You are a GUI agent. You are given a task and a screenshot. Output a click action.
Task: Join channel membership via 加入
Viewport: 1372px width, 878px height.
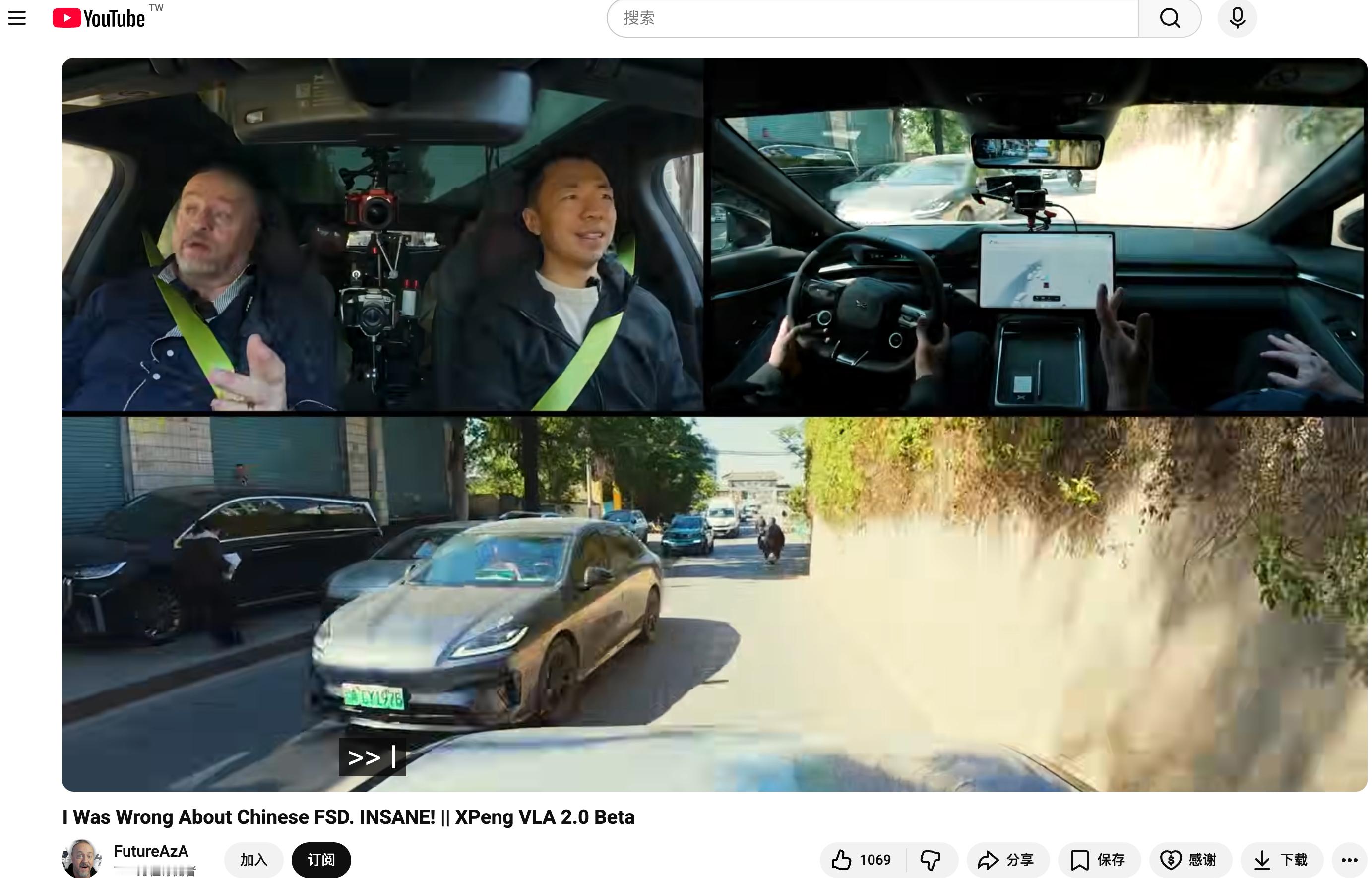pos(253,859)
